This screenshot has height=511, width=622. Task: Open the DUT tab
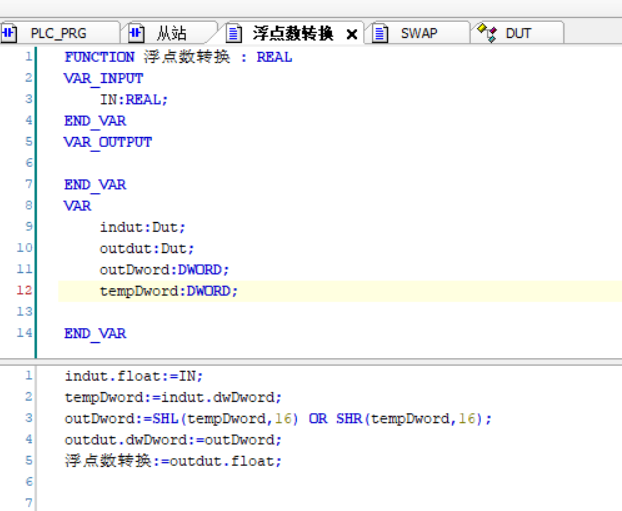pos(518,33)
